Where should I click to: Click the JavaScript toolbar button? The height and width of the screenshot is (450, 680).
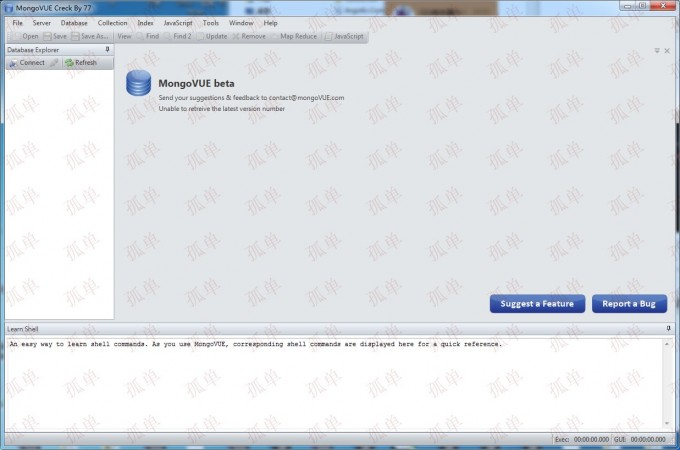345,36
